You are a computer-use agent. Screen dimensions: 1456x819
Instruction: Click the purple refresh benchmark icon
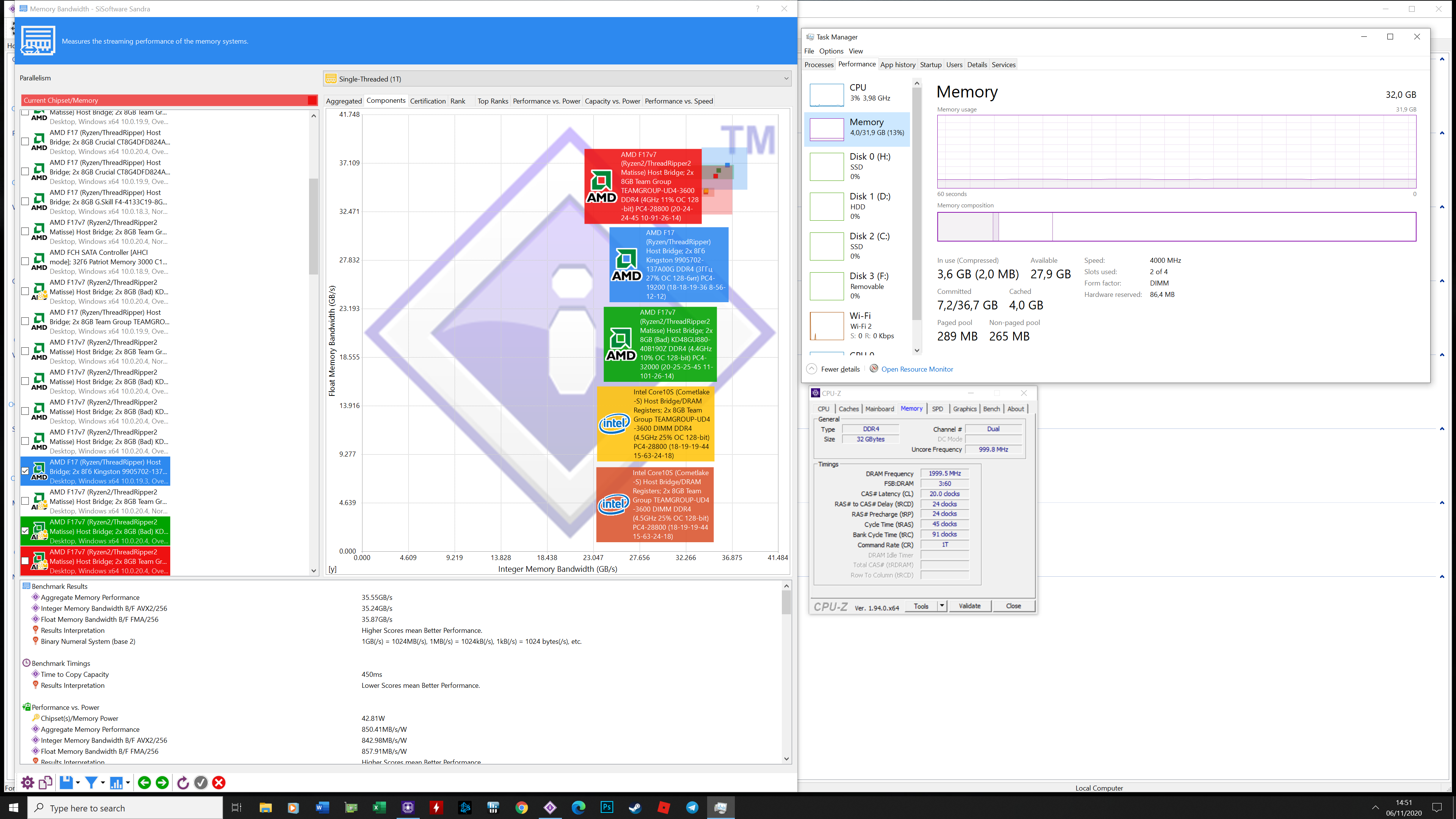(182, 782)
